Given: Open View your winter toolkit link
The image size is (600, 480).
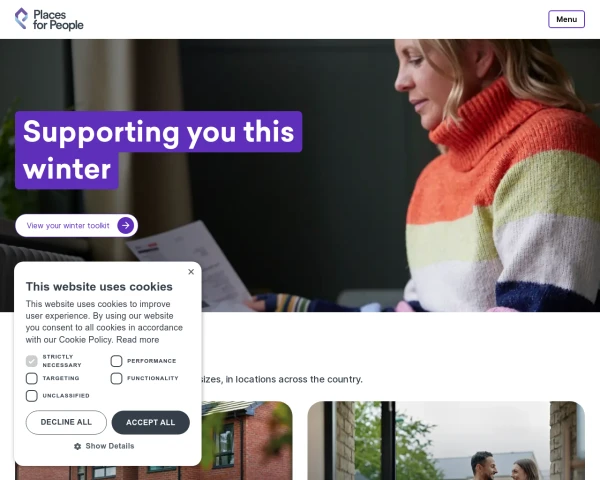Looking at the screenshot, I should 77,225.
